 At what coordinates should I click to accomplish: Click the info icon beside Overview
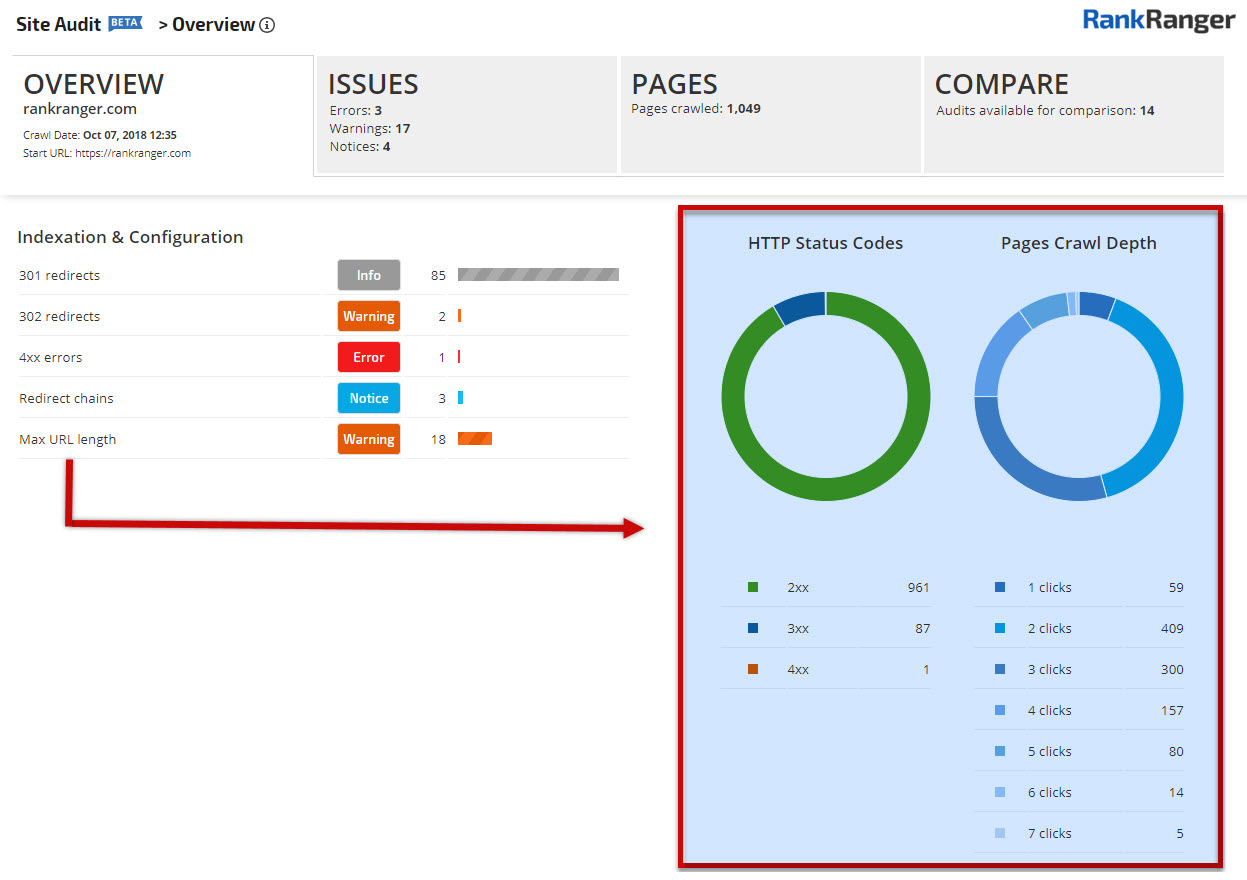click(267, 26)
